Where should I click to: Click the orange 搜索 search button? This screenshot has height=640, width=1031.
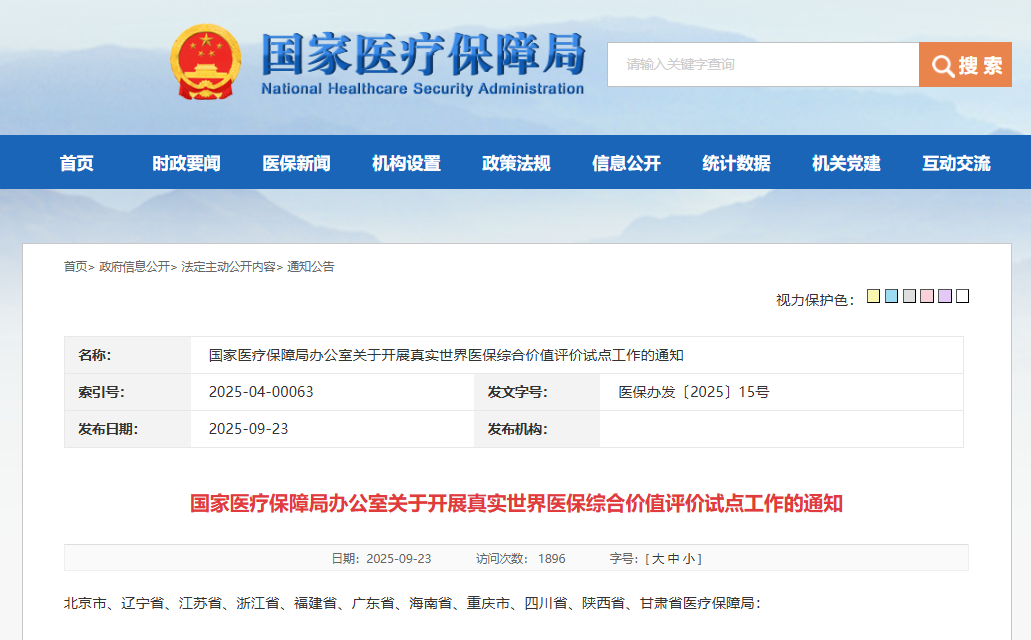(965, 65)
